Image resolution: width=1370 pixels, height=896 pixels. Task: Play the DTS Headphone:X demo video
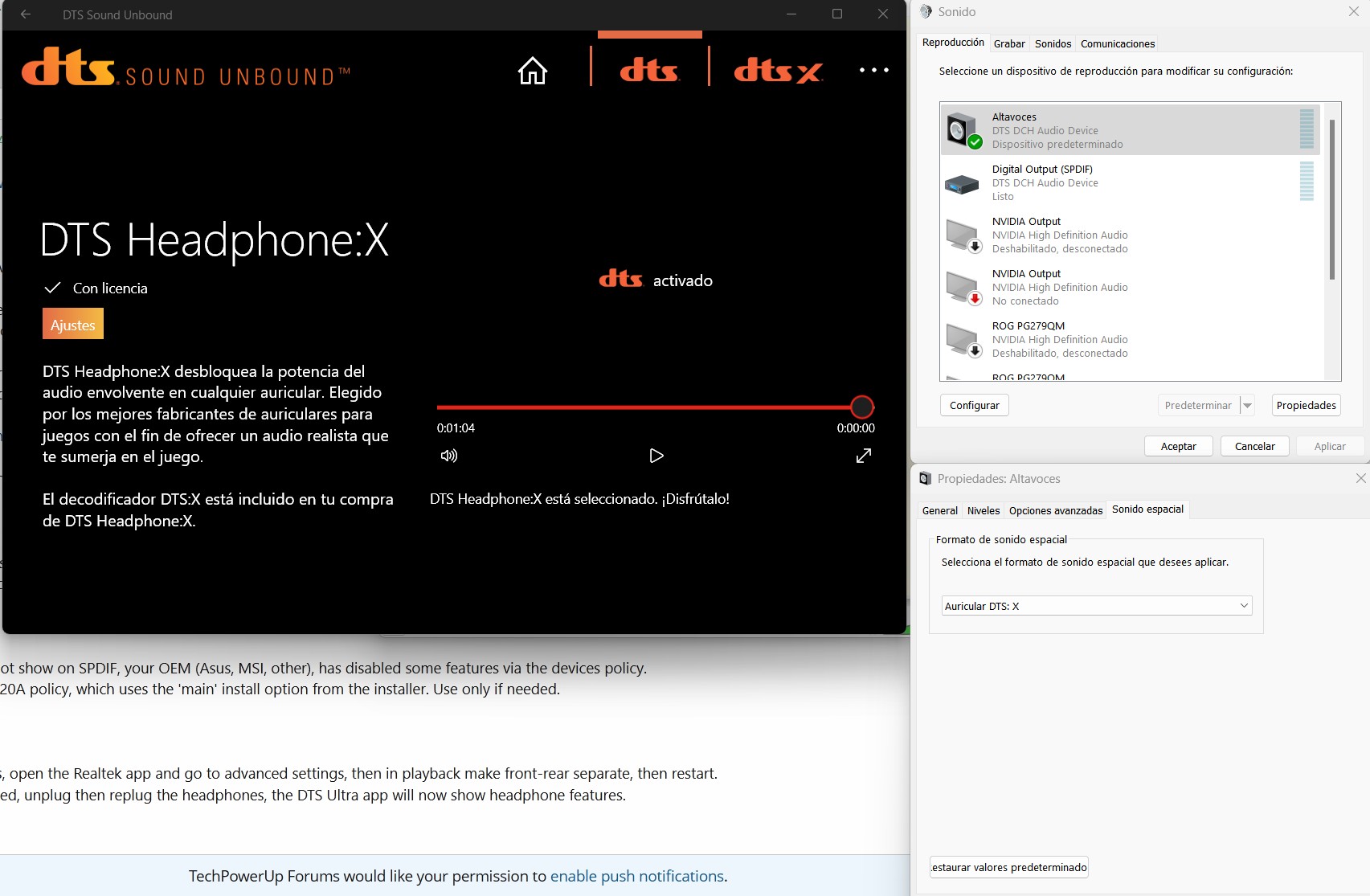point(656,456)
